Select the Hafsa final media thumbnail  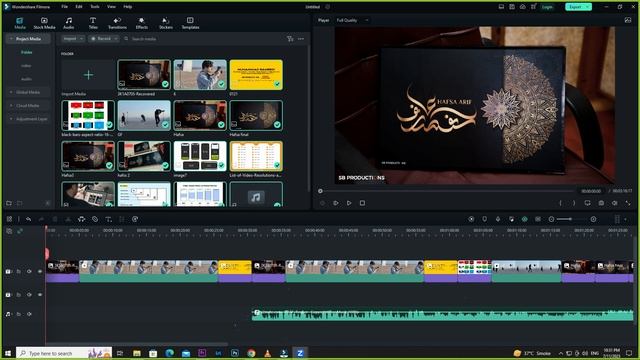(x=256, y=116)
